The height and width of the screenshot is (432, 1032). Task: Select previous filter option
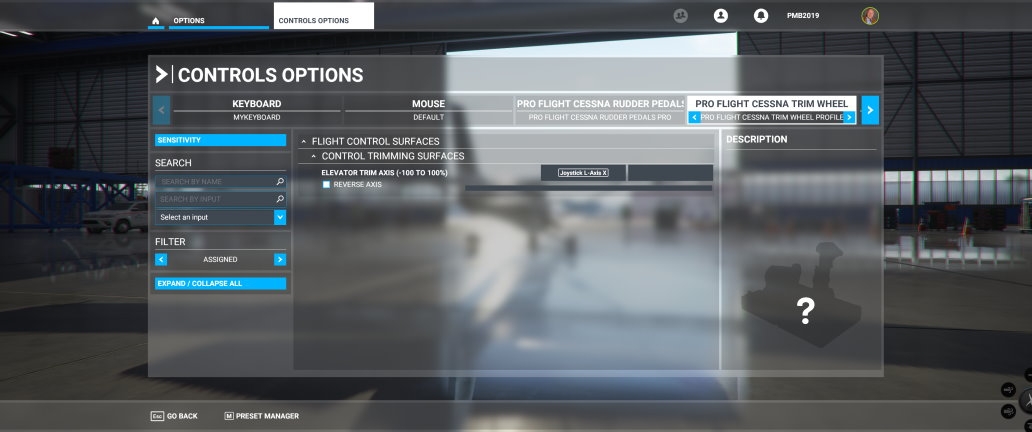tap(161, 259)
